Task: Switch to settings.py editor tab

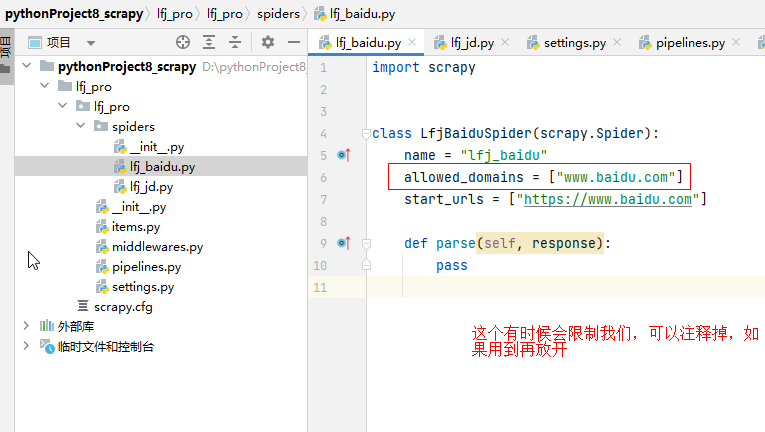Action: coord(575,43)
